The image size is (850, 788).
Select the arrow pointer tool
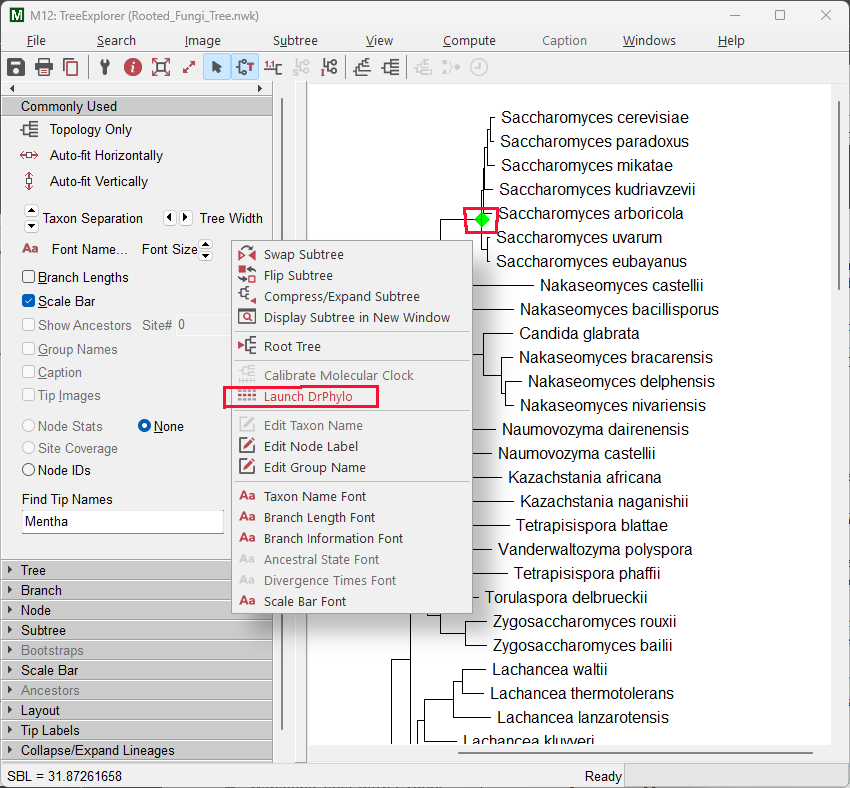click(x=216, y=67)
